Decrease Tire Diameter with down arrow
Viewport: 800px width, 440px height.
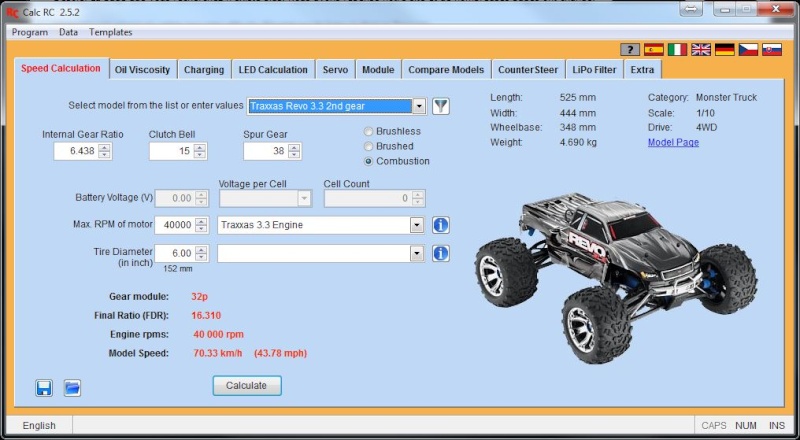[x=202, y=257]
